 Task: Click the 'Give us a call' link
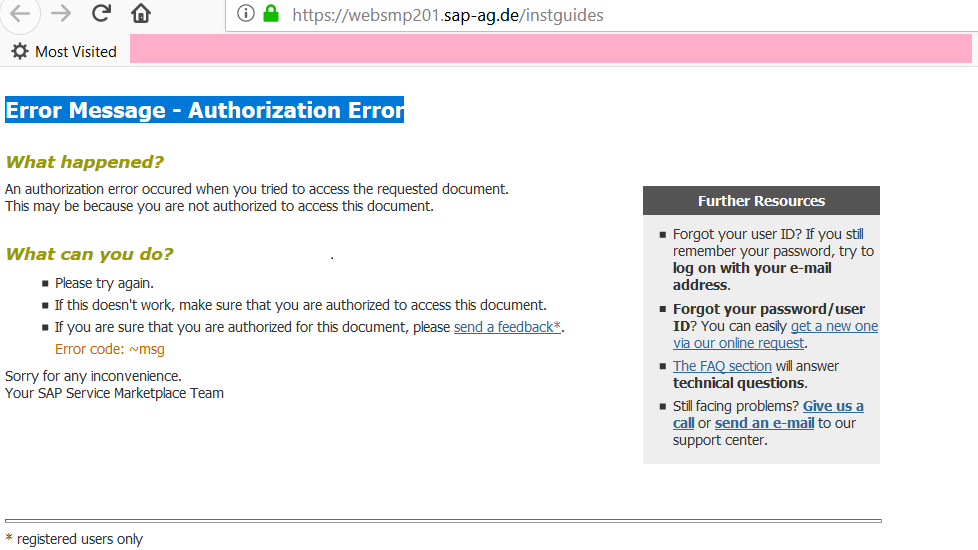[x=768, y=415]
